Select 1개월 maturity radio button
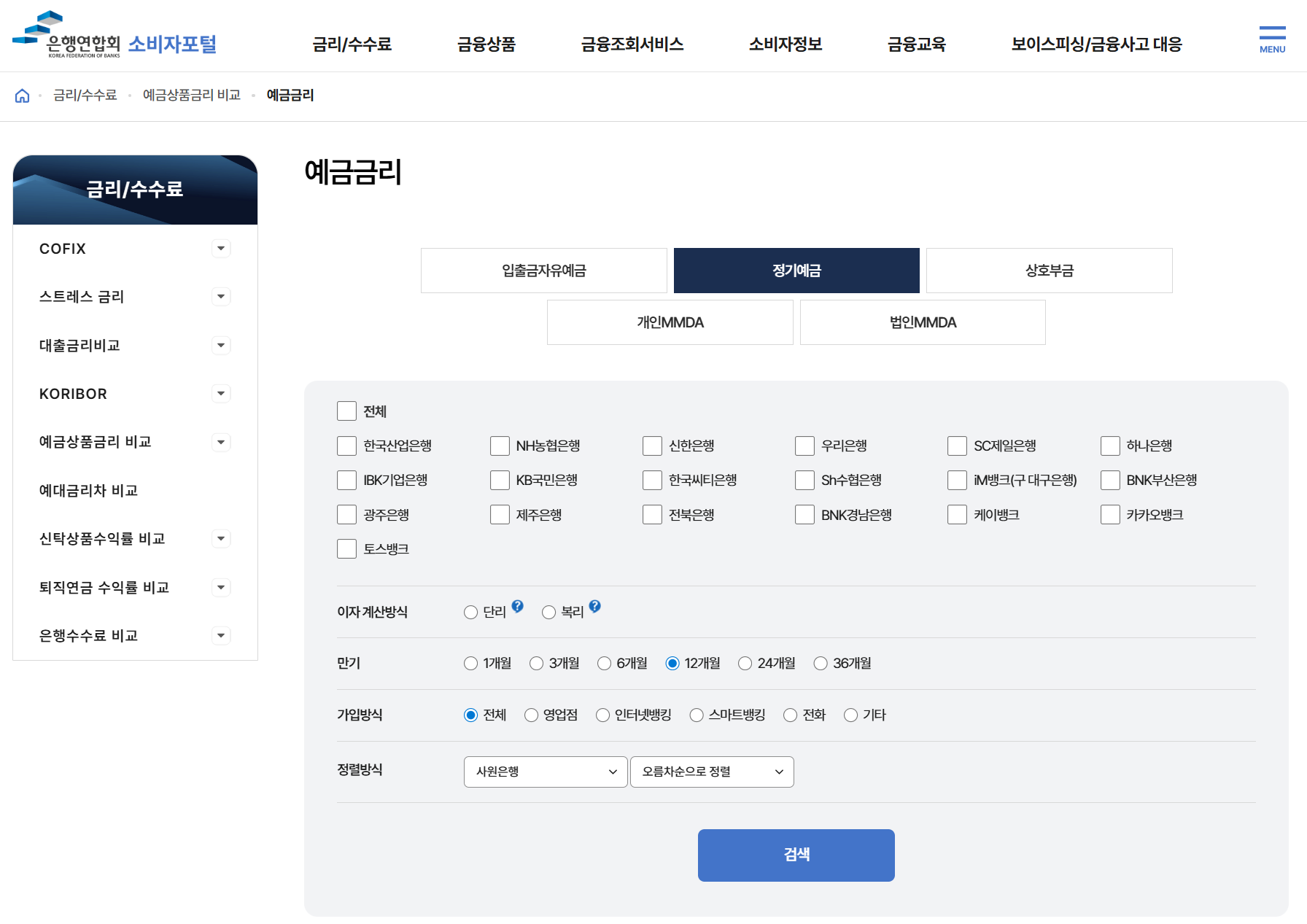The height and width of the screenshot is (924, 1307). coord(470,664)
